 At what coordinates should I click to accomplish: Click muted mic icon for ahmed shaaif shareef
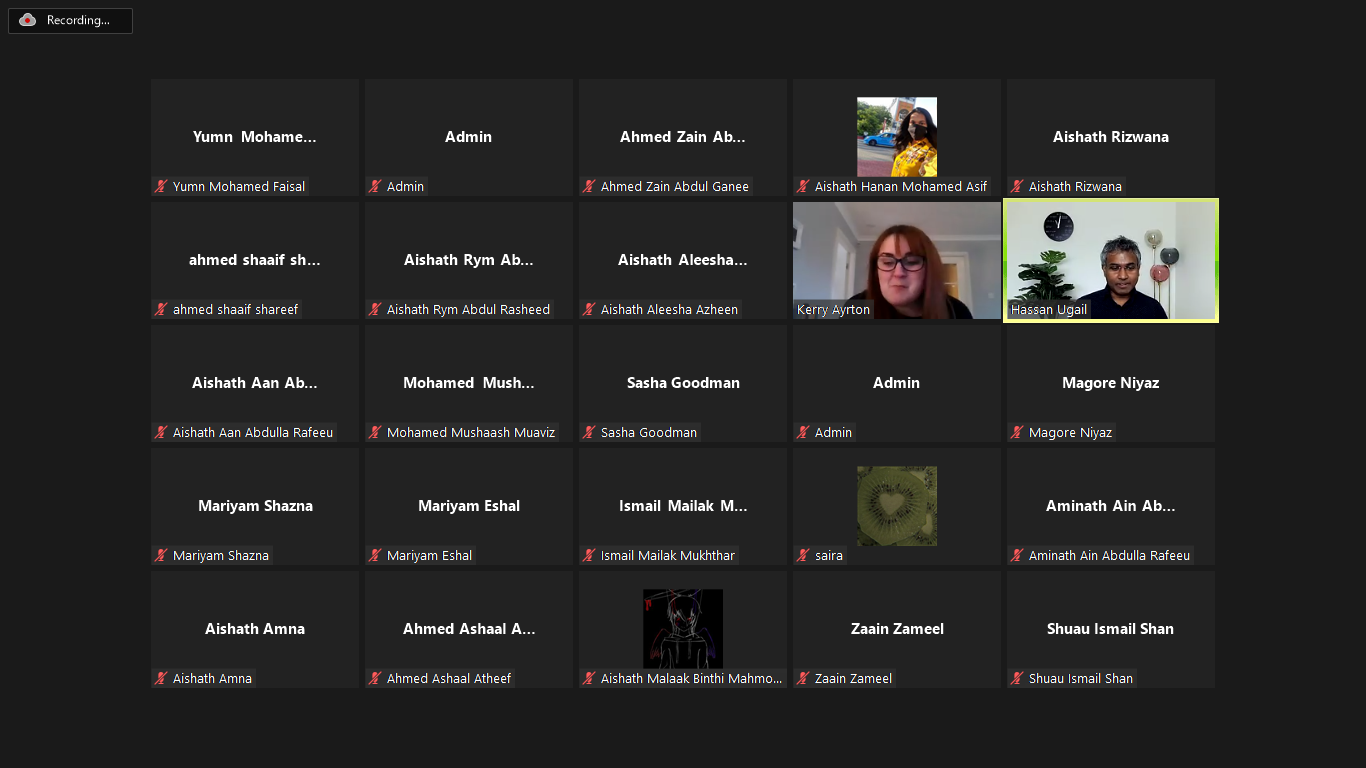coord(161,309)
